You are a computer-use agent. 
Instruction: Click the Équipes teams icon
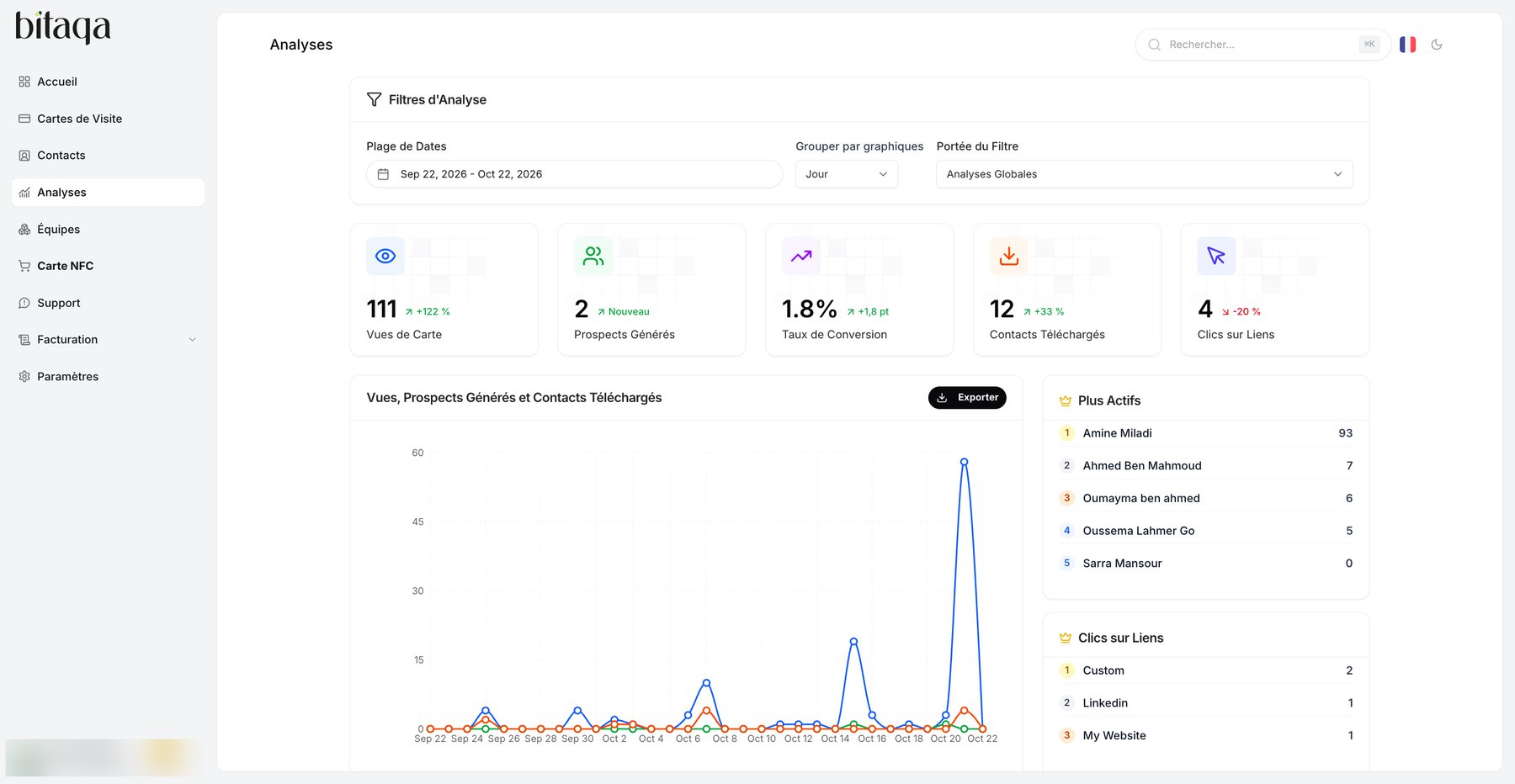(x=24, y=230)
